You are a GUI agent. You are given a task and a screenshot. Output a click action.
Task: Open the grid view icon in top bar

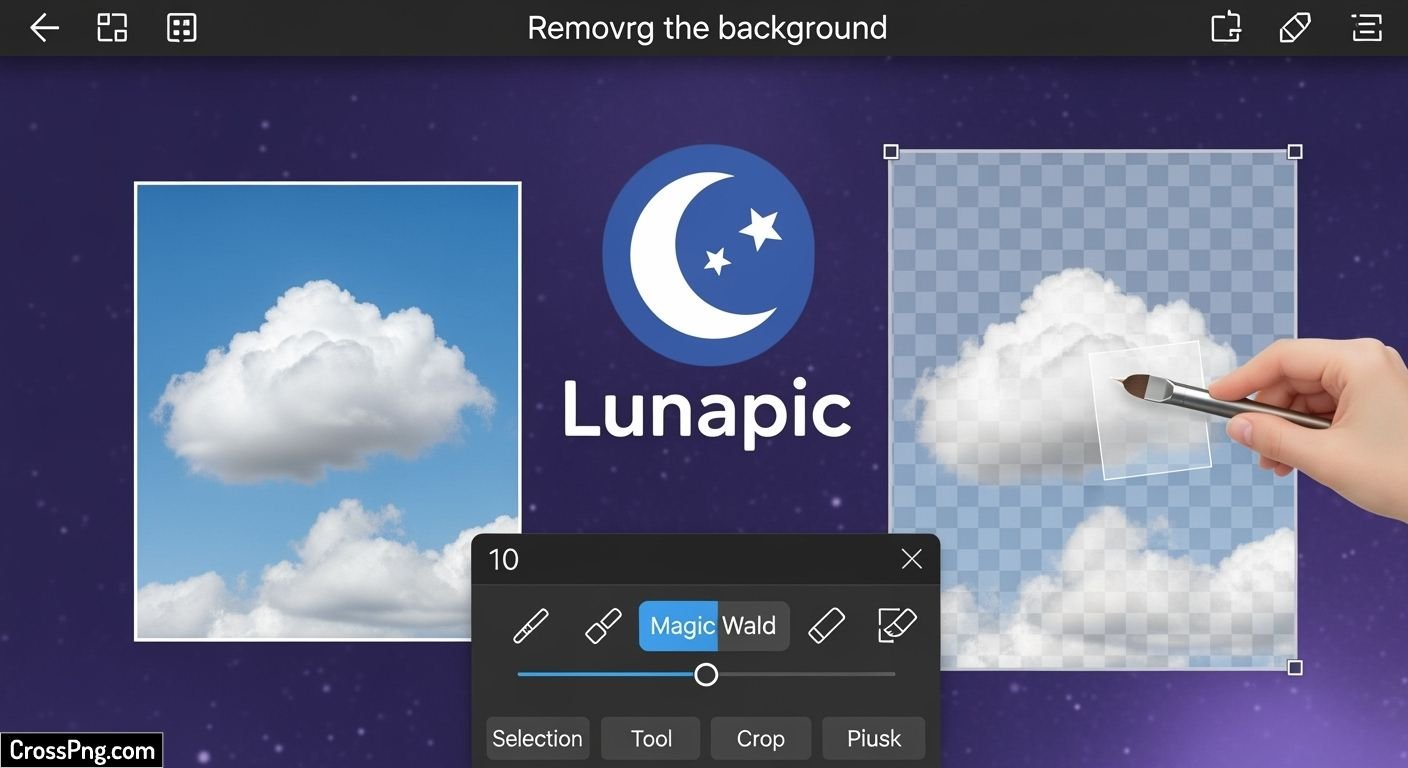coord(181,28)
